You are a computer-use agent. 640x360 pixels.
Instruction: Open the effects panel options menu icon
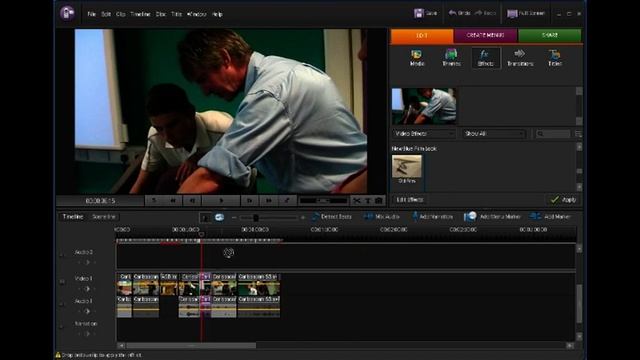point(578,134)
